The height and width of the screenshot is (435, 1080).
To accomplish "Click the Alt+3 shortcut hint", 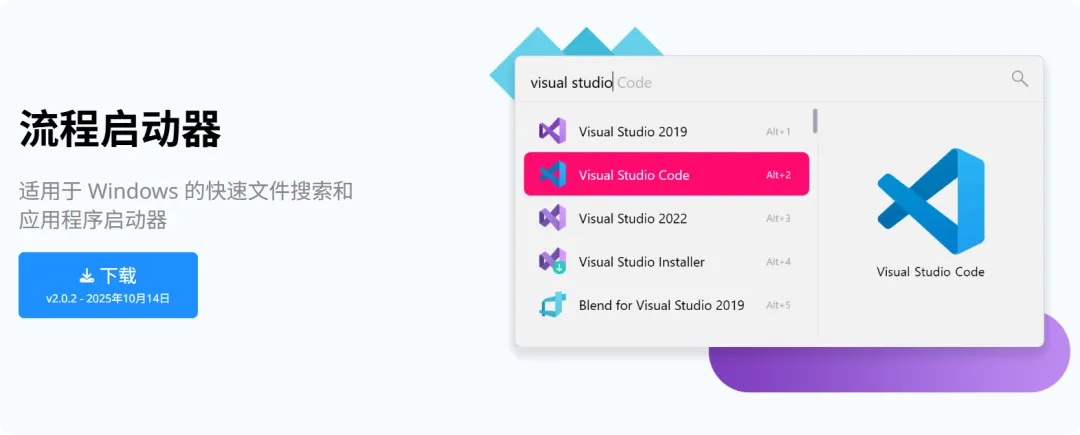I will pyautogui.click(x=778, y=218).
